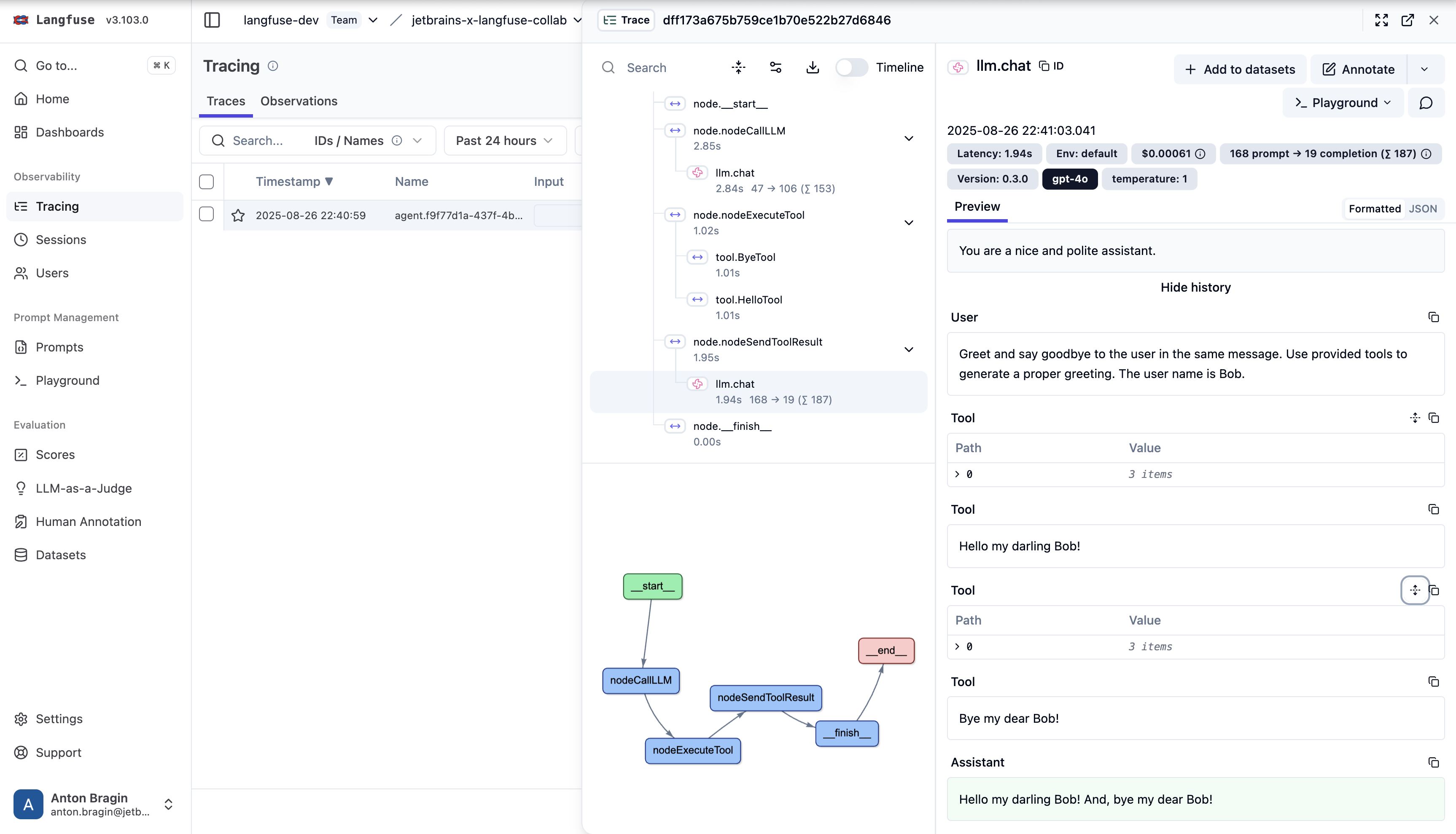The height and width of the screenshot is (834, 1456).
Task: Copy the Assistant message content
Action: pyautogui.click(x=1433, y=762)
